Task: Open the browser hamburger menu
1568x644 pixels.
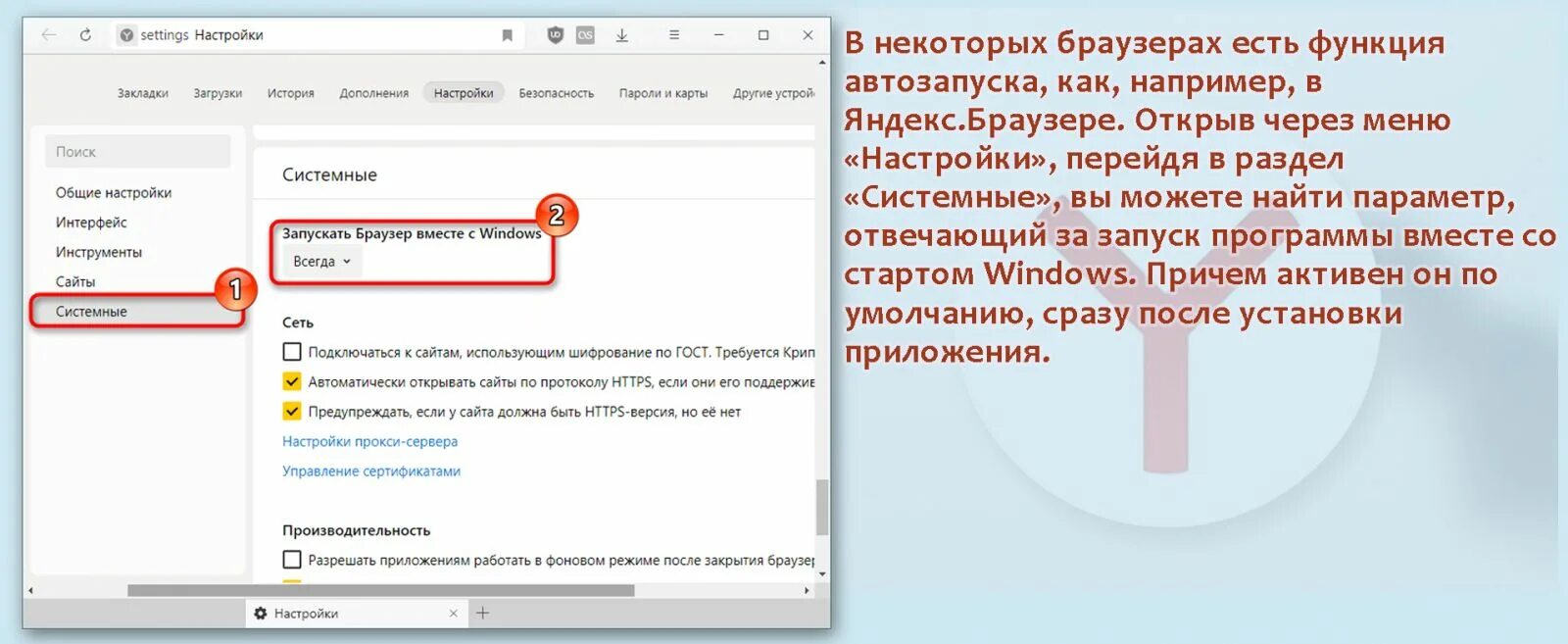Action: tap(674, 34)
